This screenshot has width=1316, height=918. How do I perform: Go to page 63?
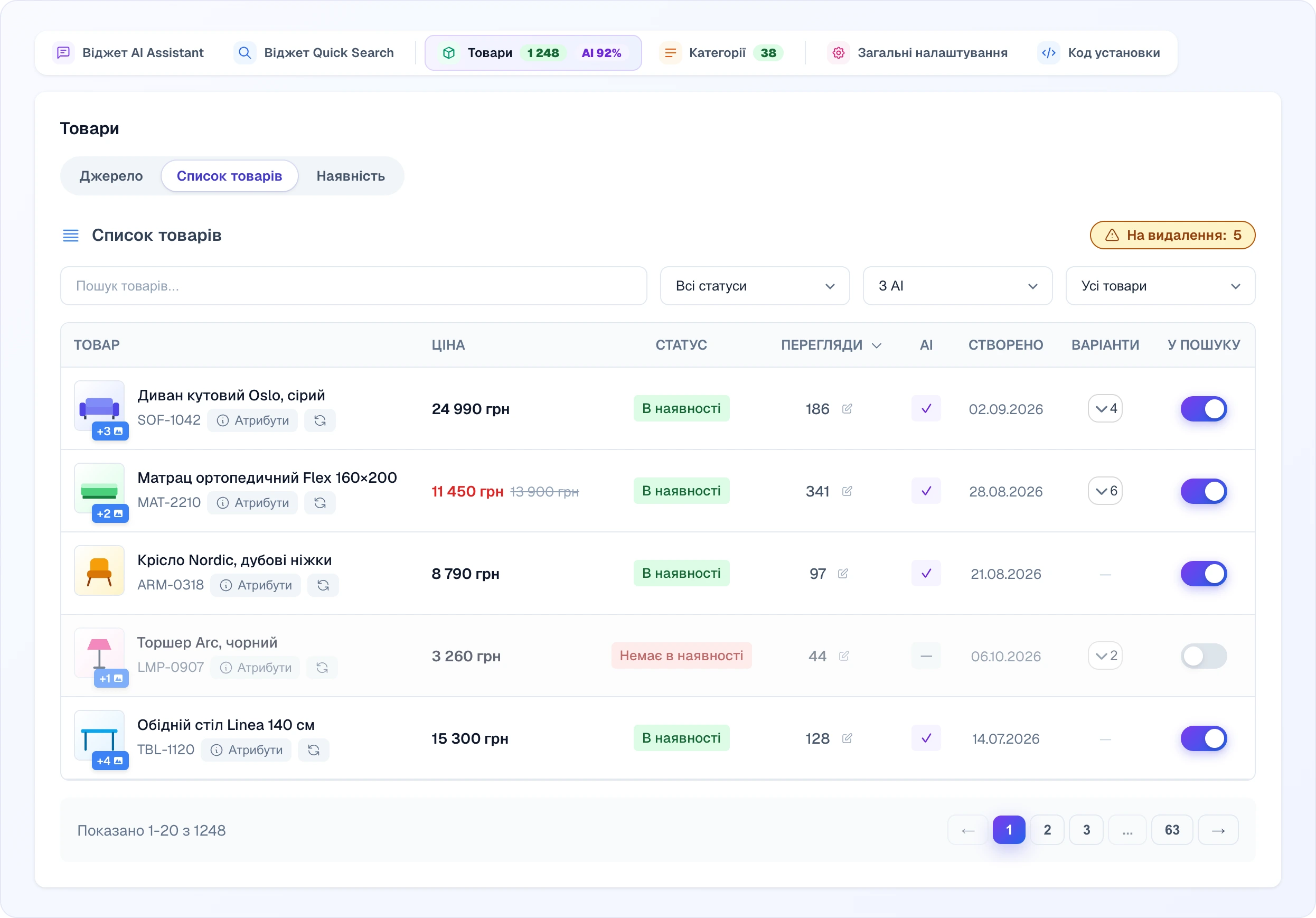[x=1172, y=830]
